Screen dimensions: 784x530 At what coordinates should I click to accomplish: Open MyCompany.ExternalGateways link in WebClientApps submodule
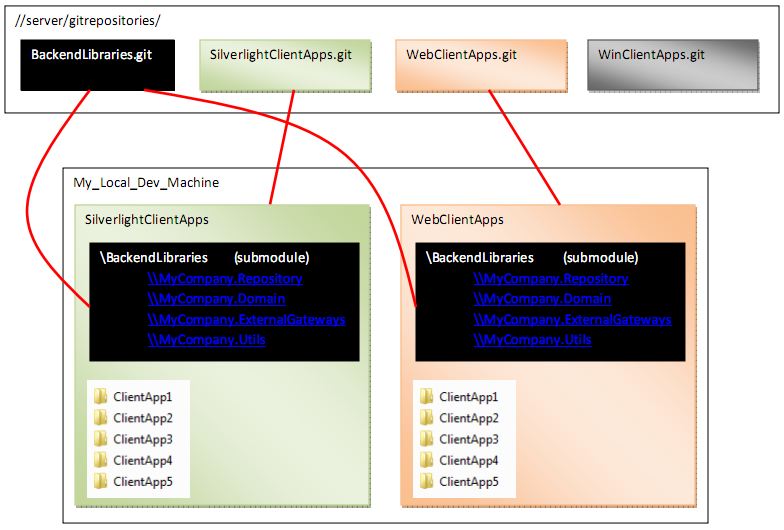pos(572,320)
